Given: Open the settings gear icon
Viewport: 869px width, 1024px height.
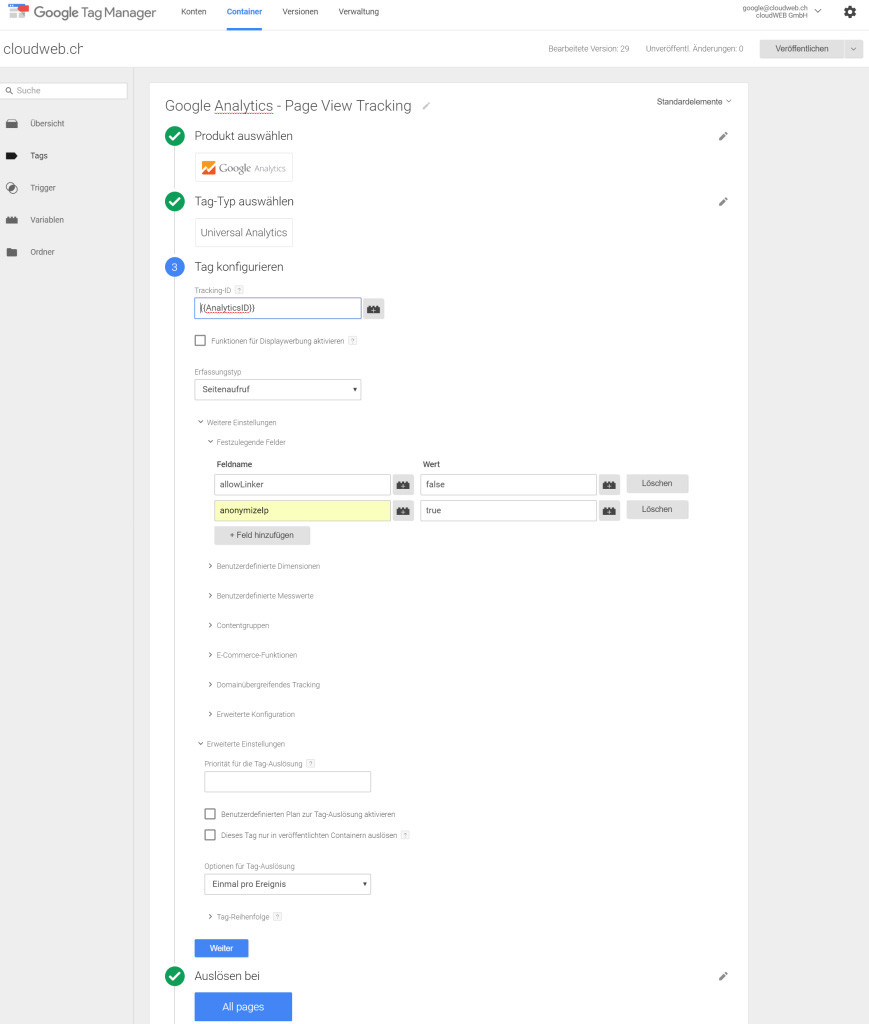Looking at the screenshot, I should [x=849, y=12].
